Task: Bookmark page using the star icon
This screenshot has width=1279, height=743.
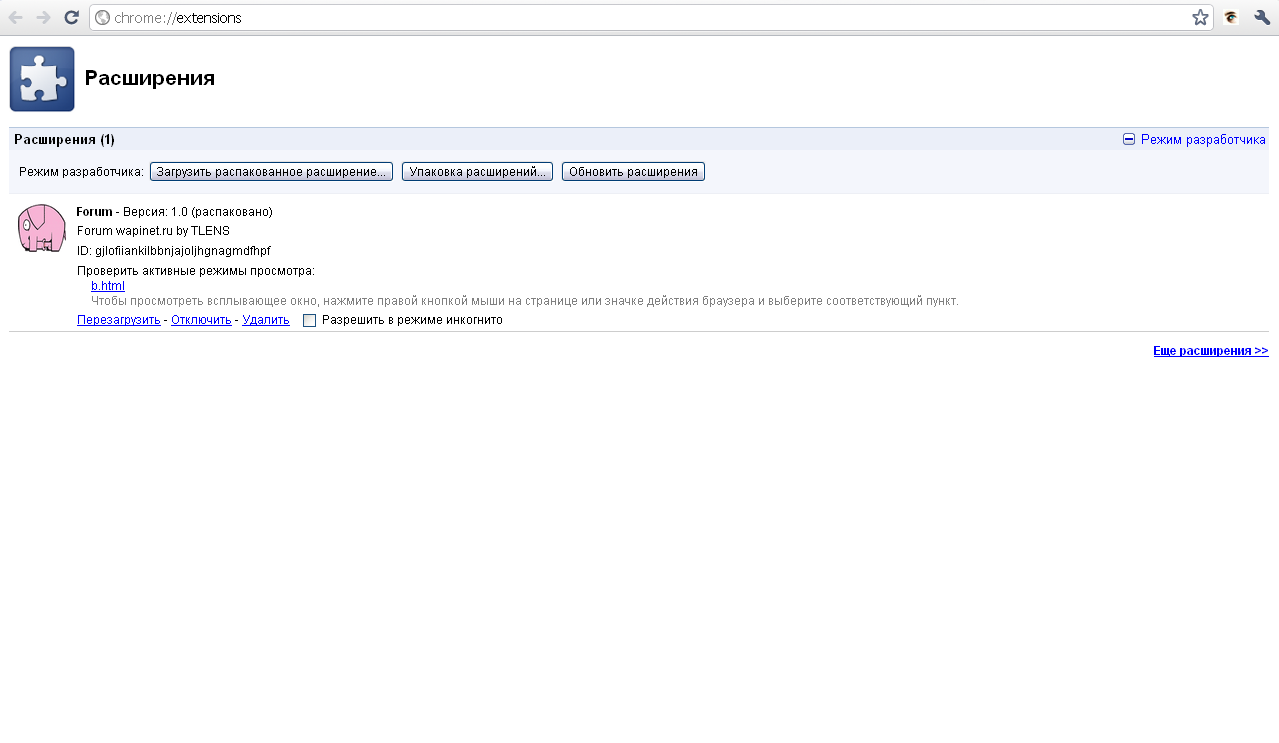Action: (x=1200, y=17)
